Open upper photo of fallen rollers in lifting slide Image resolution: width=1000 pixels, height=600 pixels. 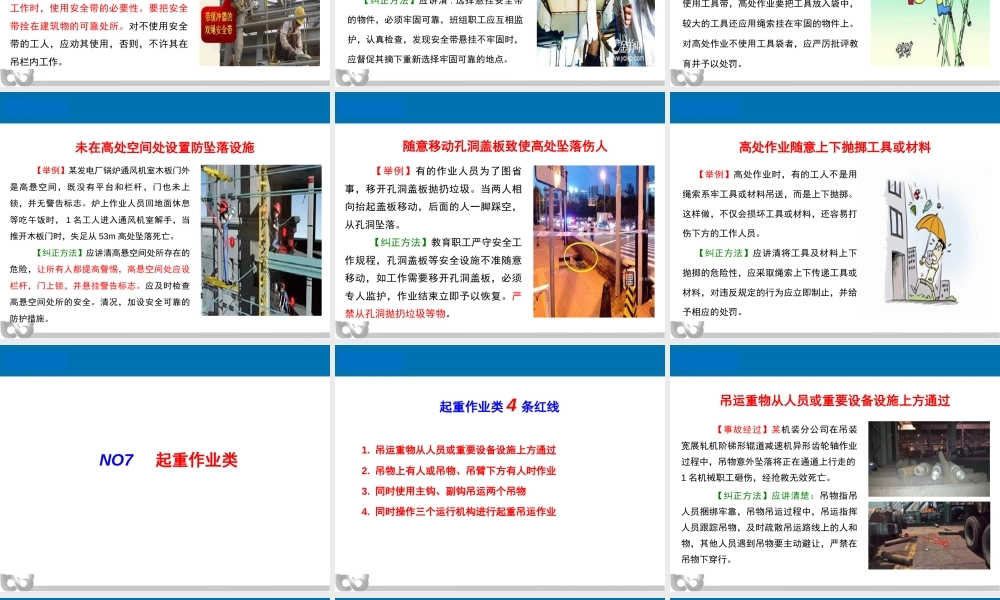coord(929,458)
